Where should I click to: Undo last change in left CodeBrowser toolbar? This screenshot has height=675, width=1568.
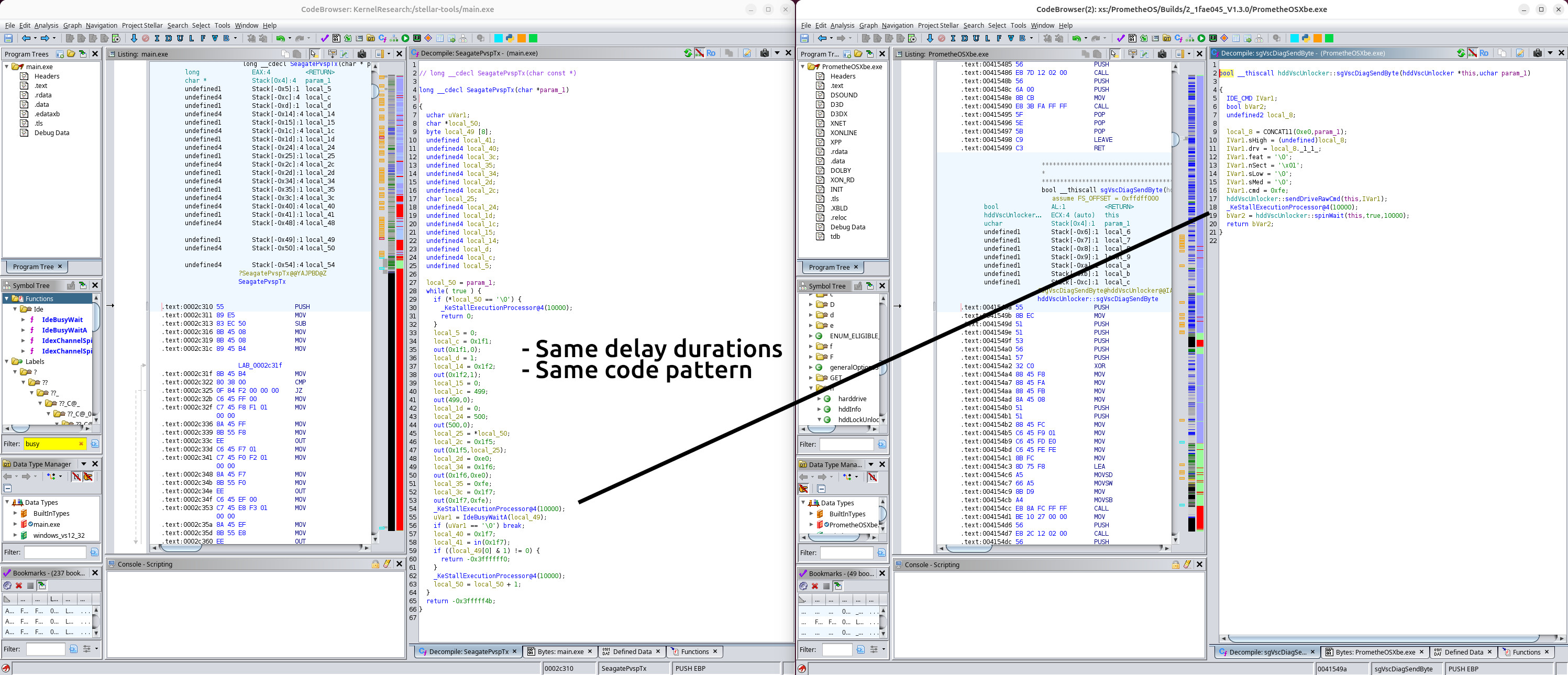tap(281, 38)
